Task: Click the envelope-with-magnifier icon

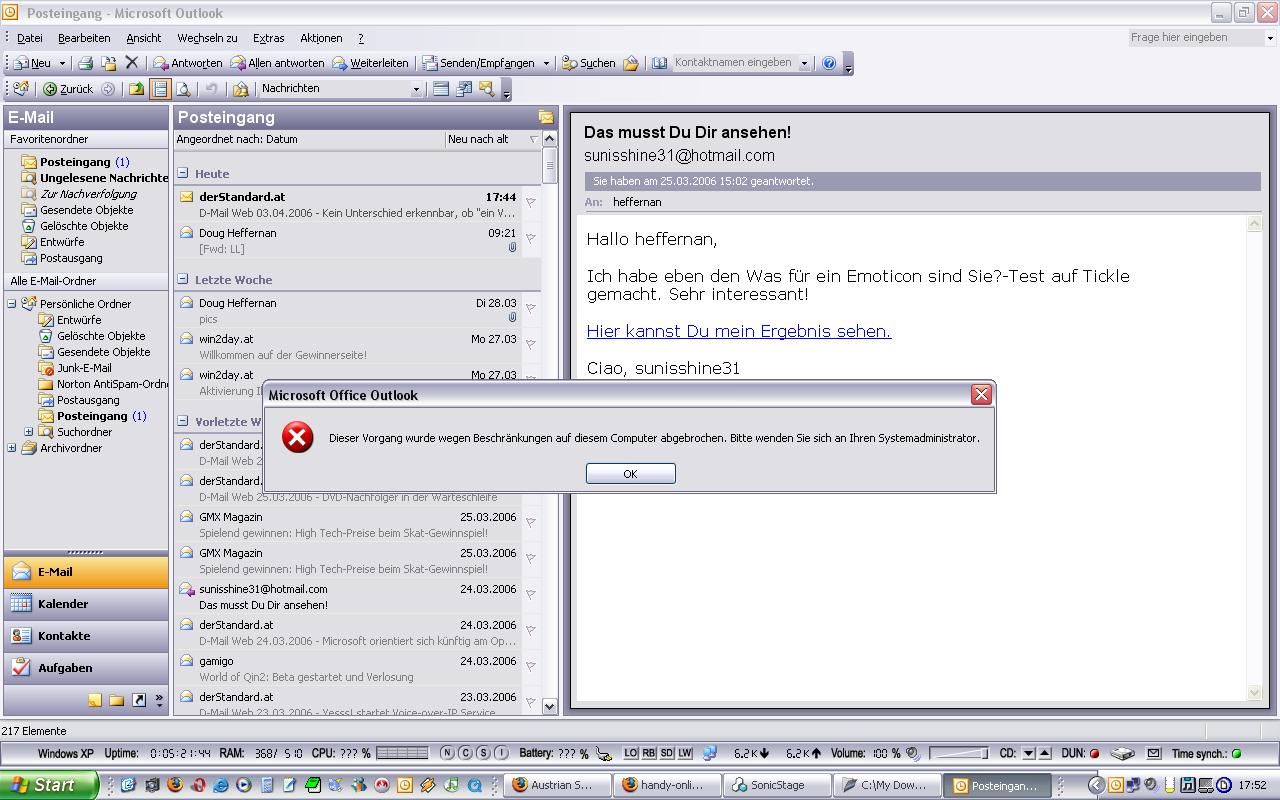Action: click(x=487, y=89)
